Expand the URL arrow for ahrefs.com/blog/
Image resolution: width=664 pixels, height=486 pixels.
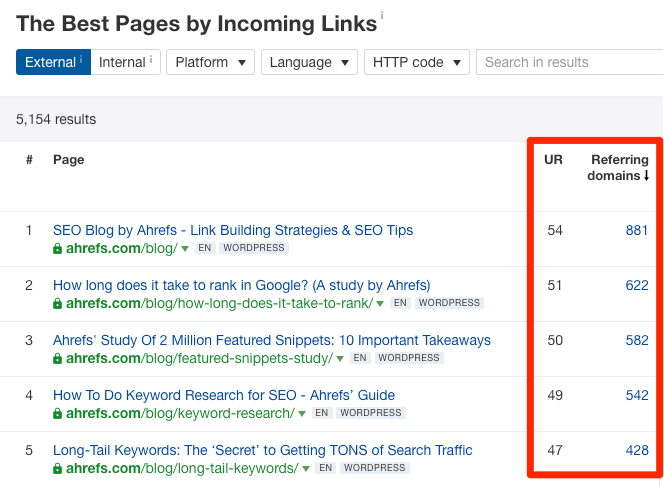(185, 249)
